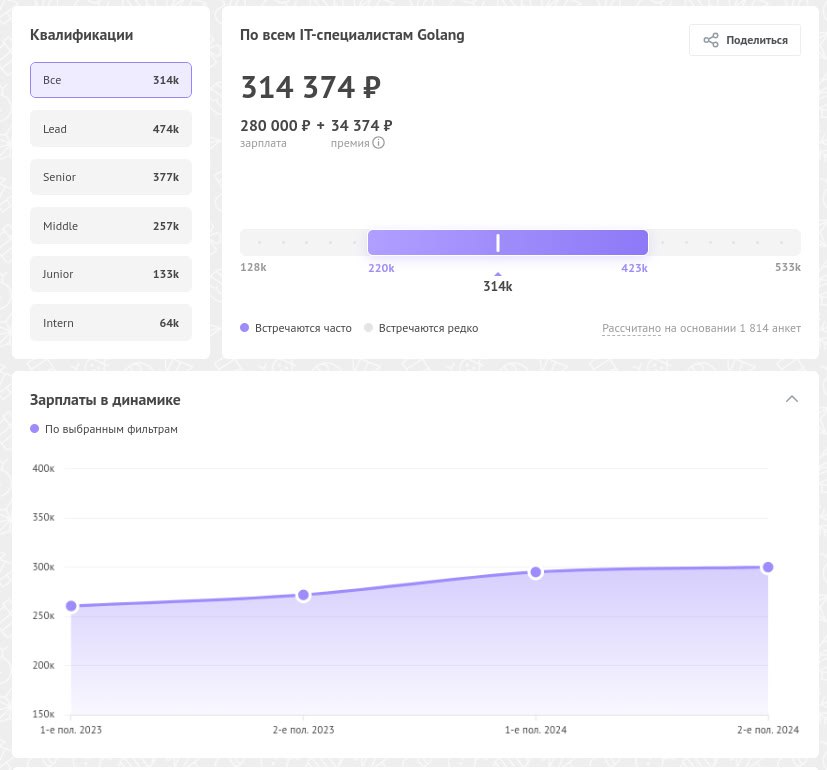Select the Все qualification filter

tap(111, 80)
